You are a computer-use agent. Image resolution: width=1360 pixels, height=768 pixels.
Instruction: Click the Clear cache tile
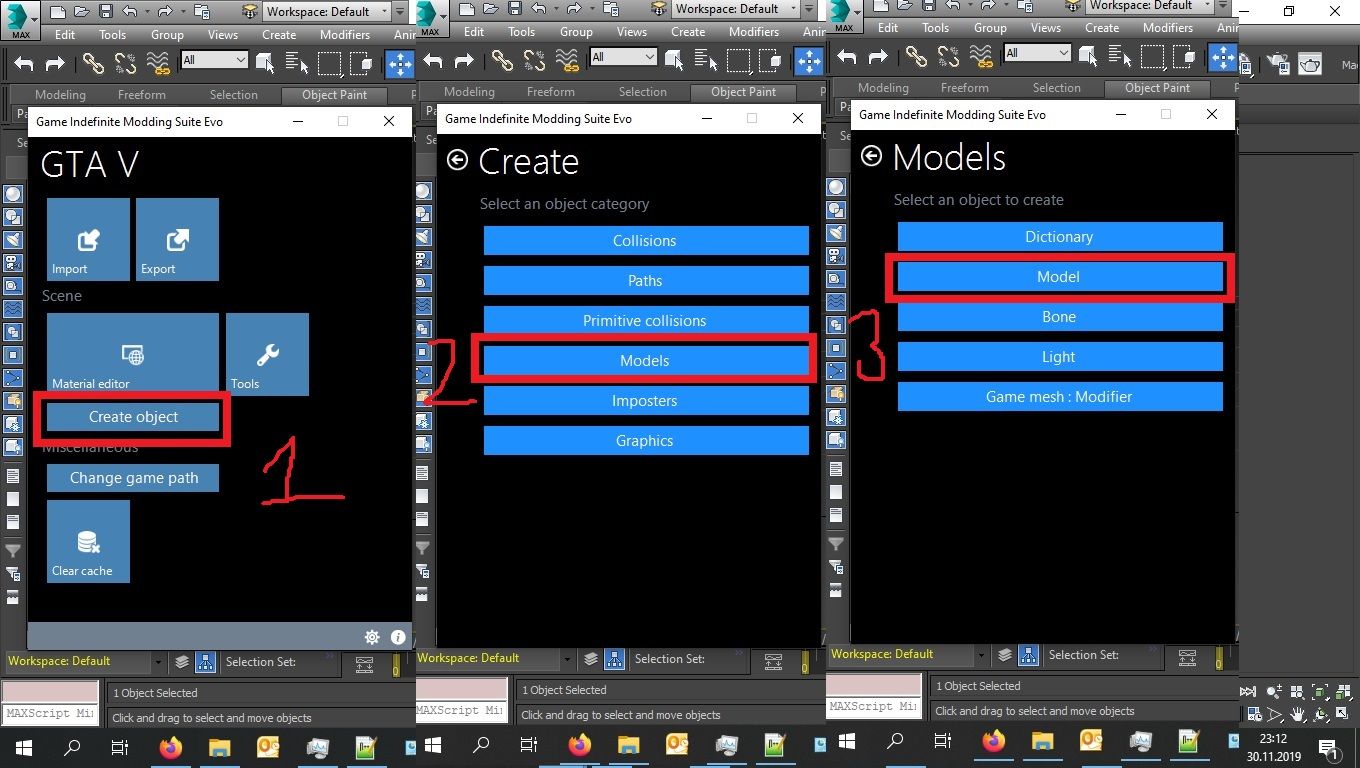(x=88, y=541)
